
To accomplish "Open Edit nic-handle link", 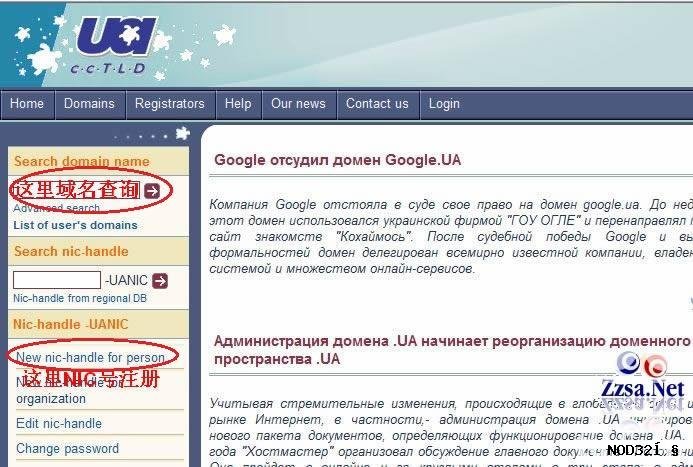I will (x=59, y=423).
